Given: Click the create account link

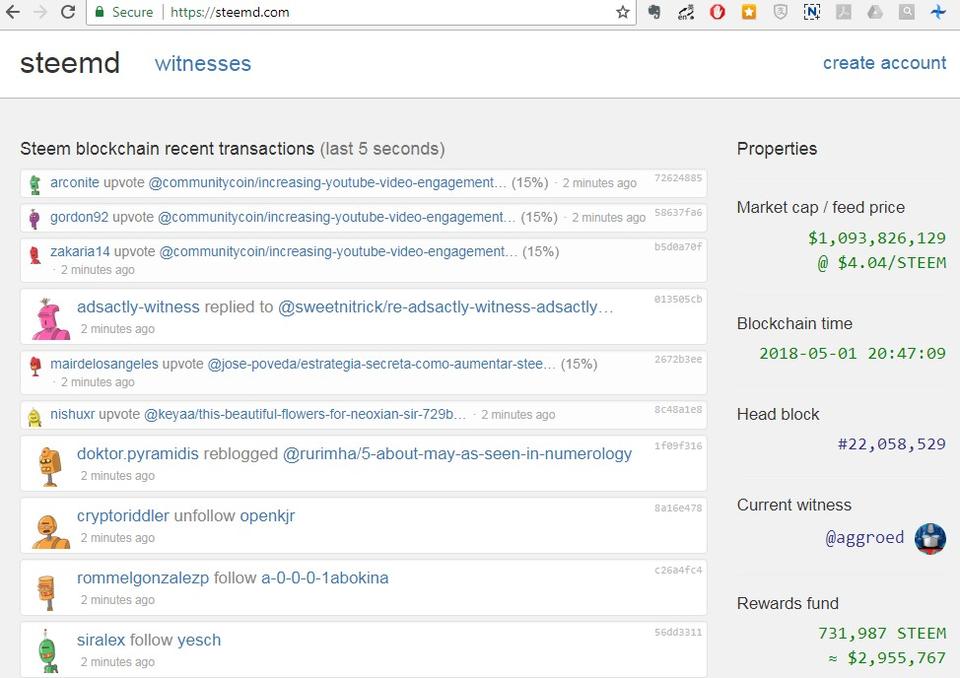Looking at the screenshot, I should pos(884,63).
